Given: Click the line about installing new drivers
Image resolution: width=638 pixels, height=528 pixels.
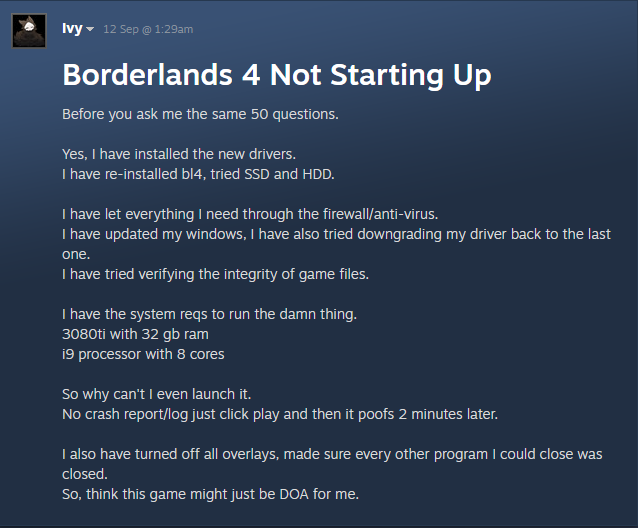Looking at the screenshot, I should 179,153.
